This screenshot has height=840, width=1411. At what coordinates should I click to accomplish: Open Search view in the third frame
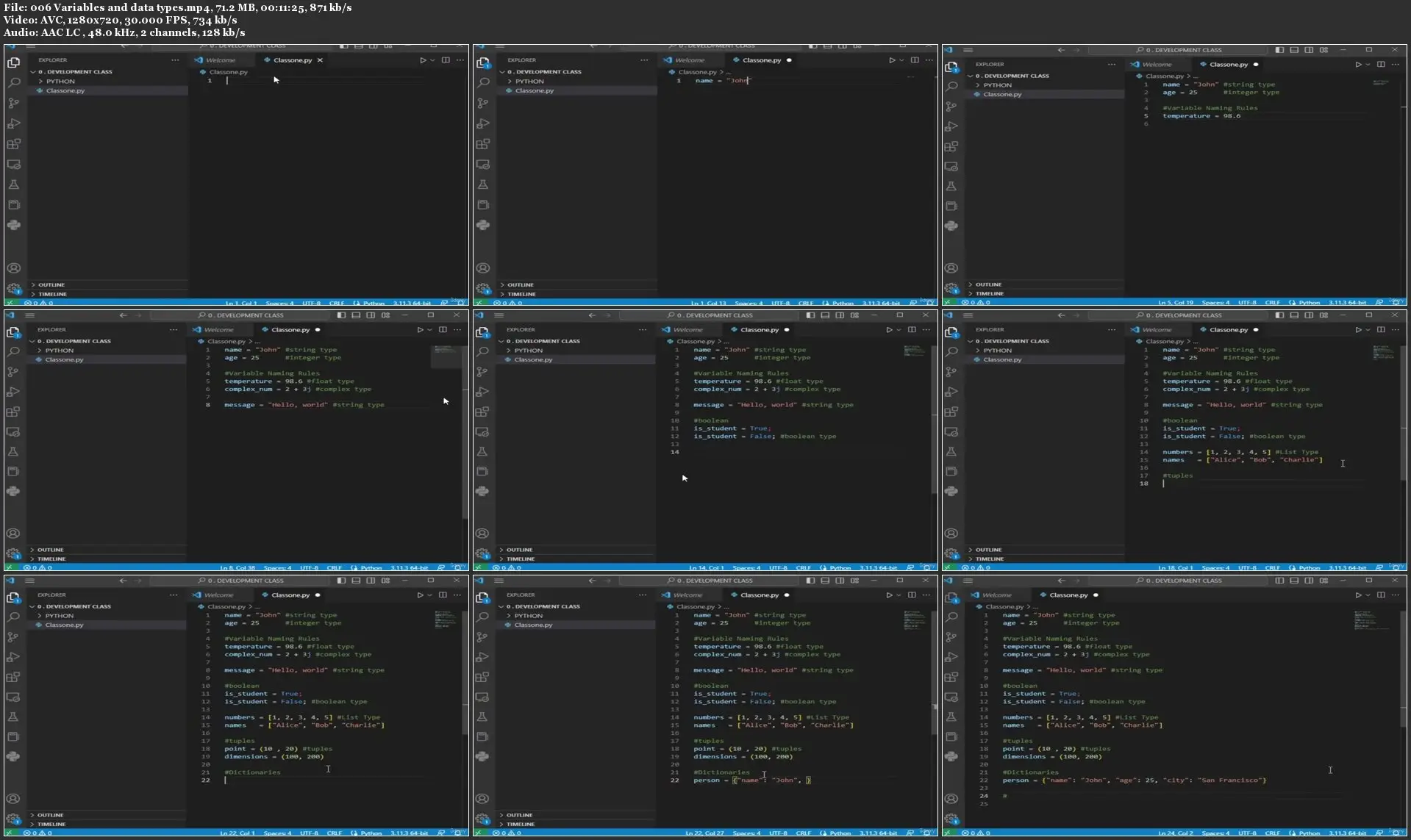(x=951, y=86)
